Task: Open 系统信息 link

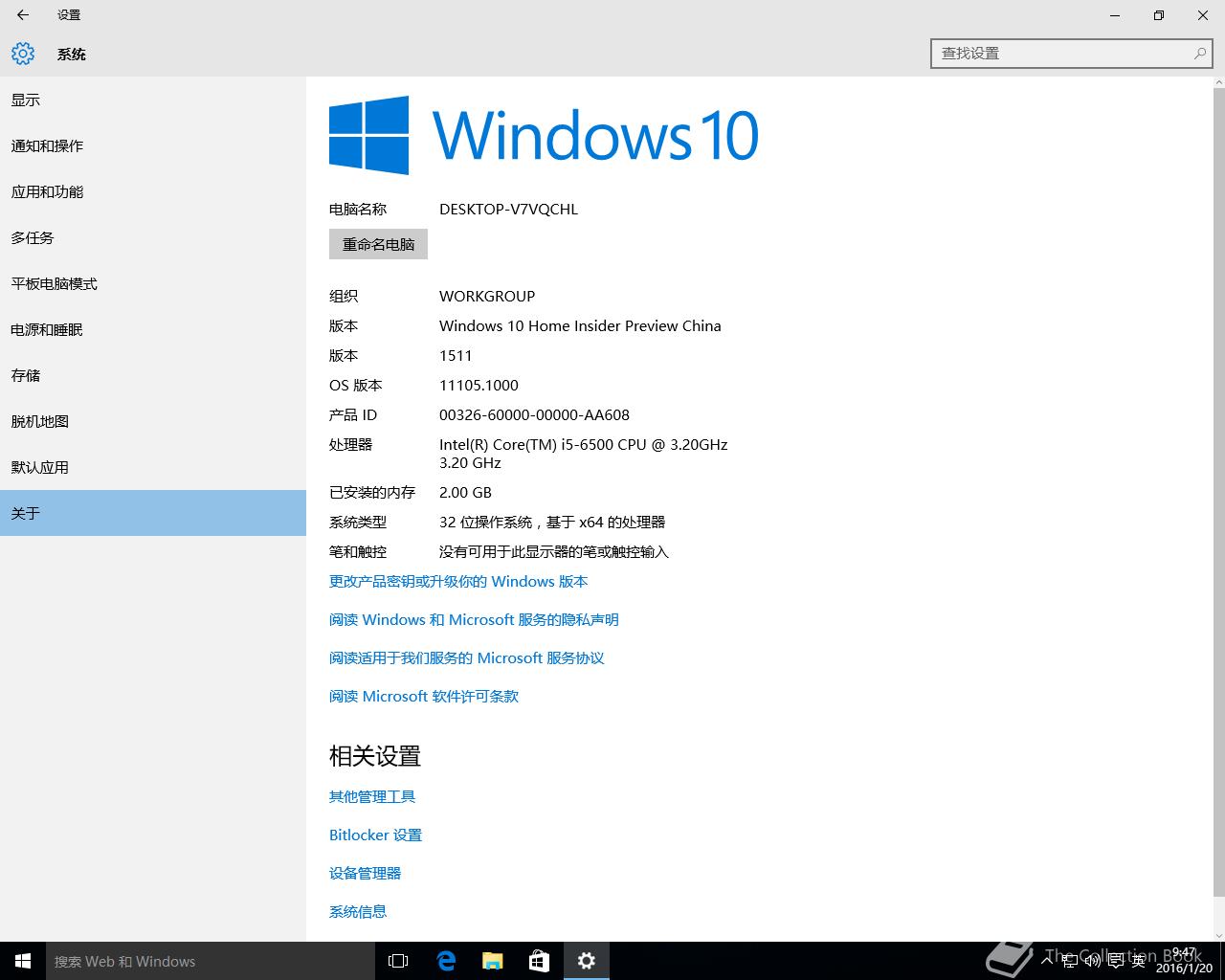Action: (x=358, y=911)
